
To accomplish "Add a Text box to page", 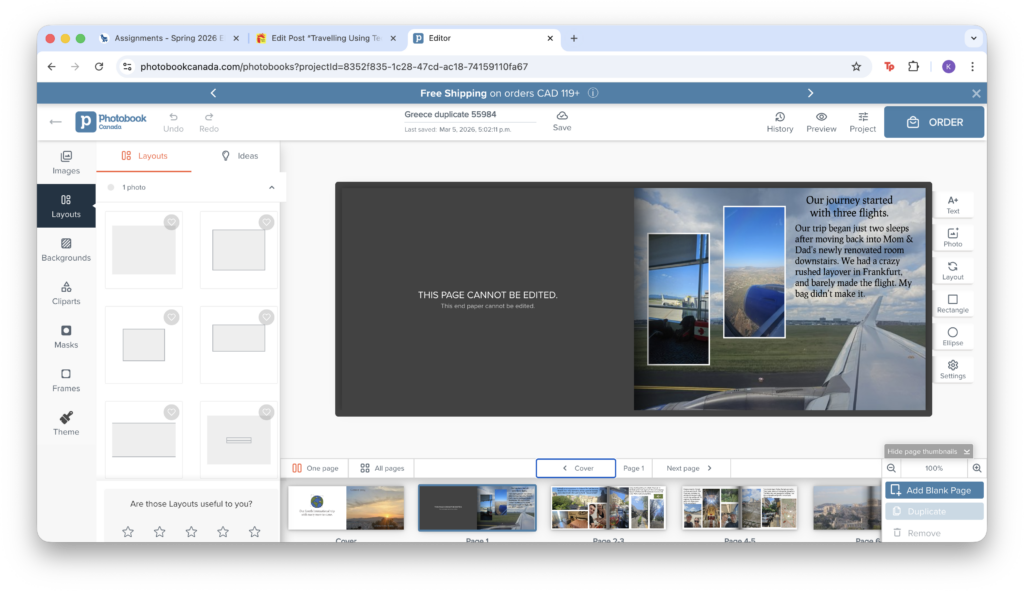I will click(x=952, y=204).
